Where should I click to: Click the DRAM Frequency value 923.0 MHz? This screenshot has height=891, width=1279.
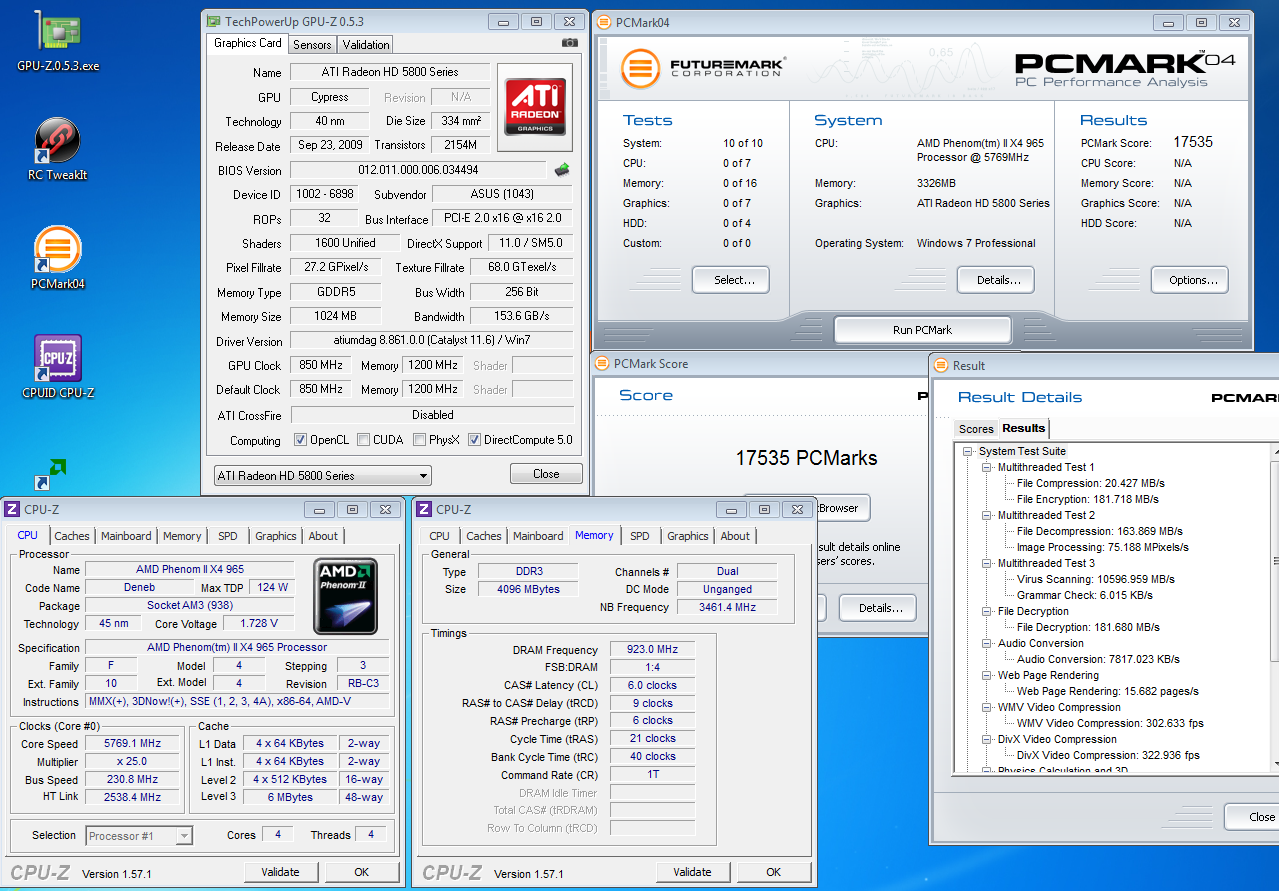(x=651, y=650)
